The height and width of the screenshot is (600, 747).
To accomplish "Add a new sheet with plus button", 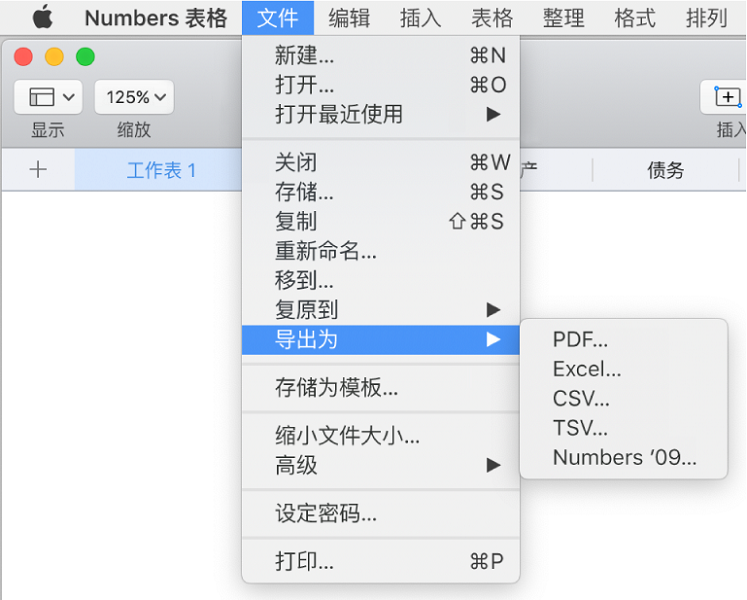I will tap(38, 170).
